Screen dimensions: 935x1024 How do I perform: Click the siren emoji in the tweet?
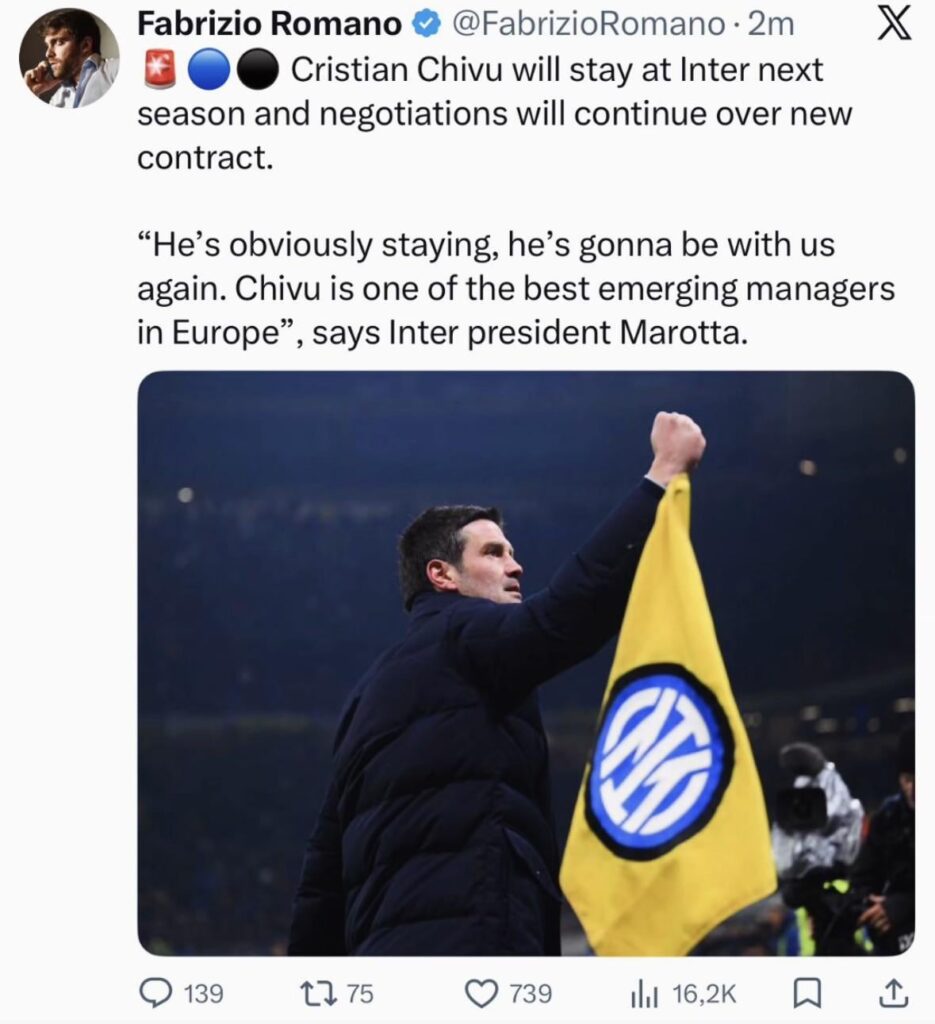[x=158, y=70]
